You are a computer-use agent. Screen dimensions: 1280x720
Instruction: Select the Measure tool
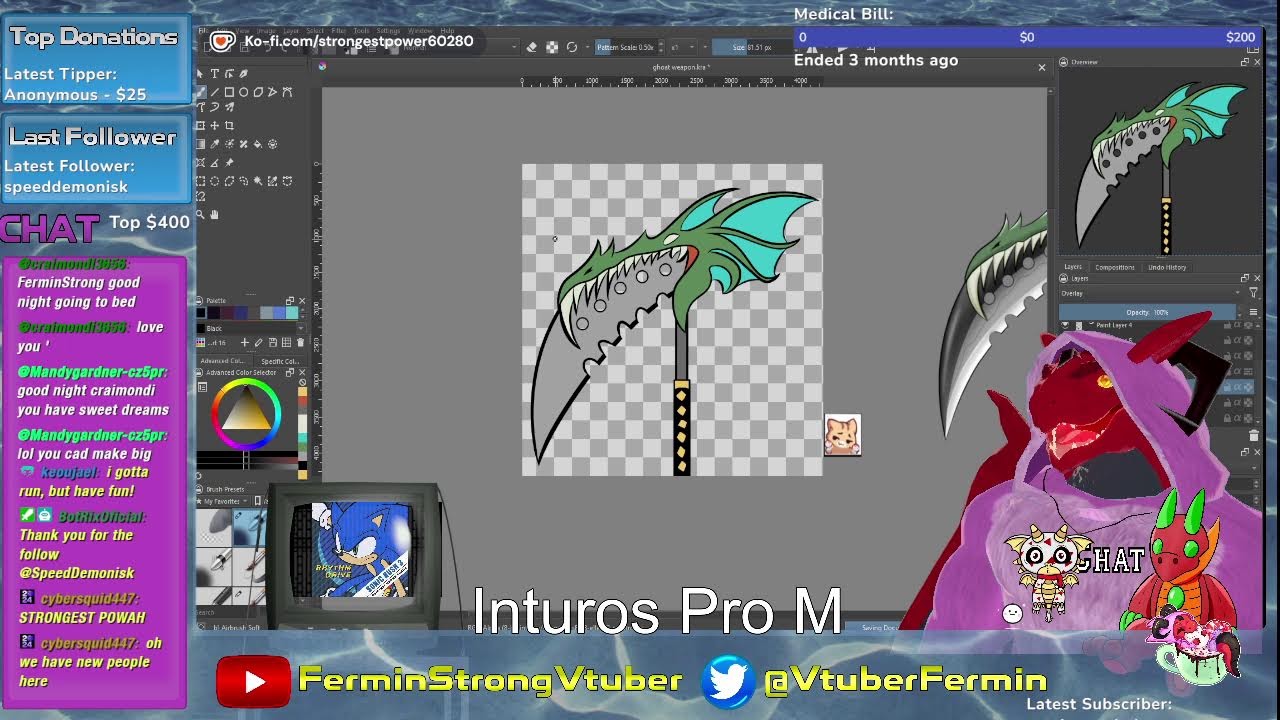click(214, 163)
